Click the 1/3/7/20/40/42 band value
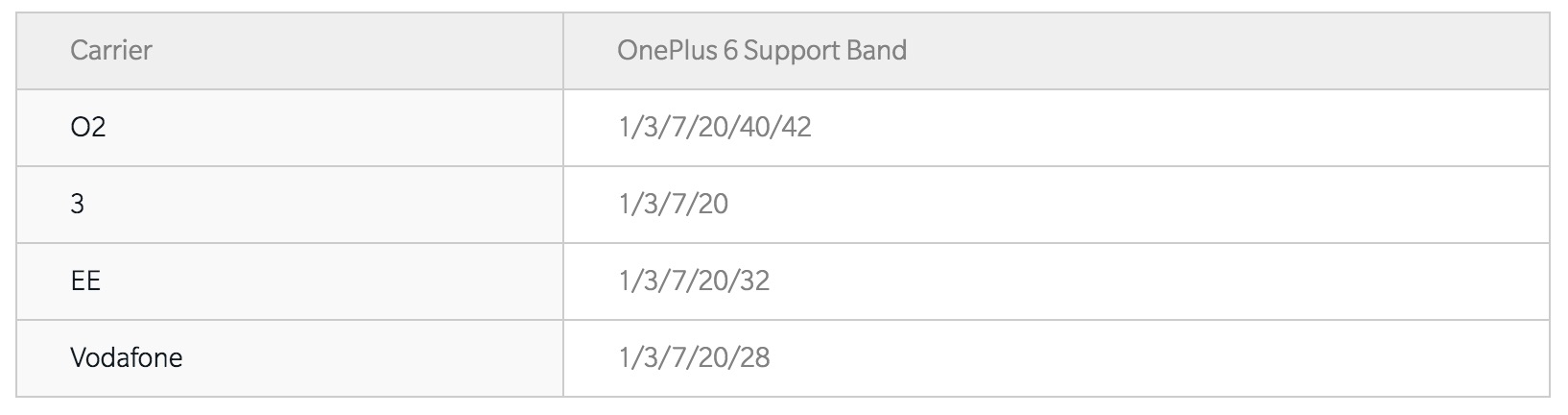 [715, 127]
